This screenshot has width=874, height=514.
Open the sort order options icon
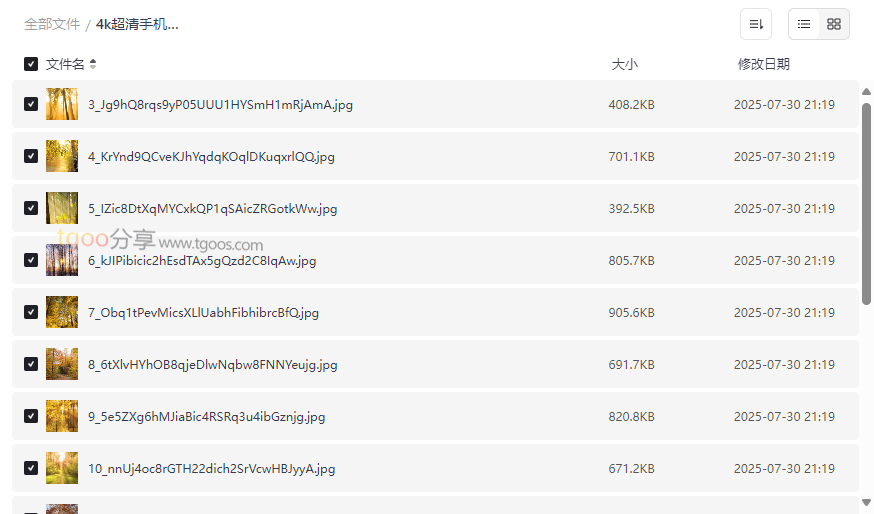(x=756, y=24)
